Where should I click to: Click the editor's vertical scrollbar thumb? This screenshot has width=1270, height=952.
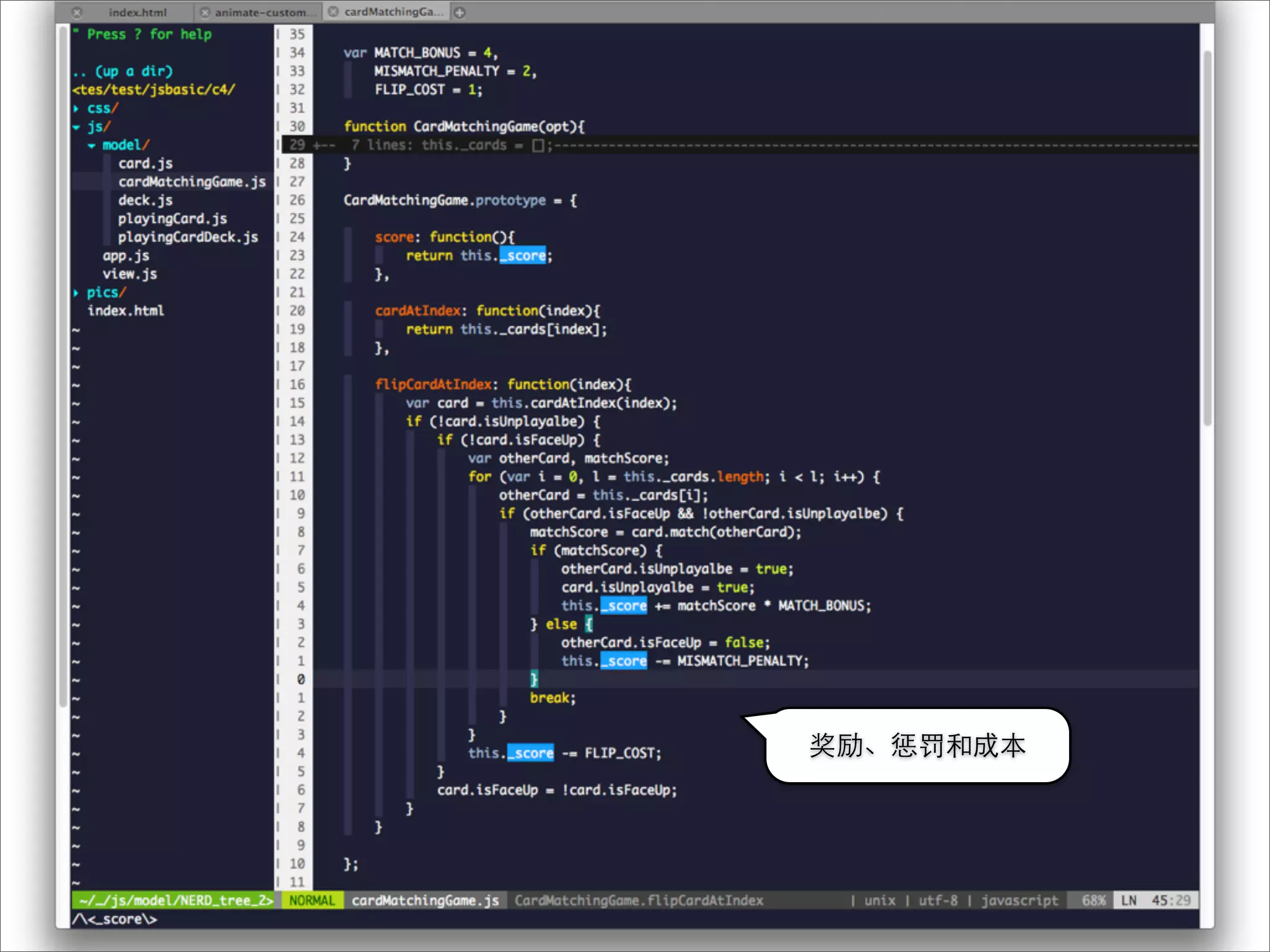(x=1207, y=239)
